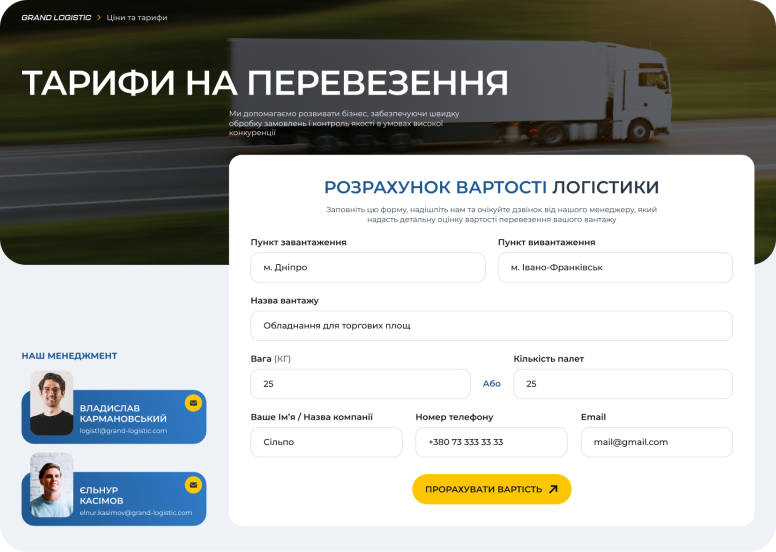Screen dimensions: 776x552
Task: Click the Владислав Кармановський name
Action: click(123, 413)
